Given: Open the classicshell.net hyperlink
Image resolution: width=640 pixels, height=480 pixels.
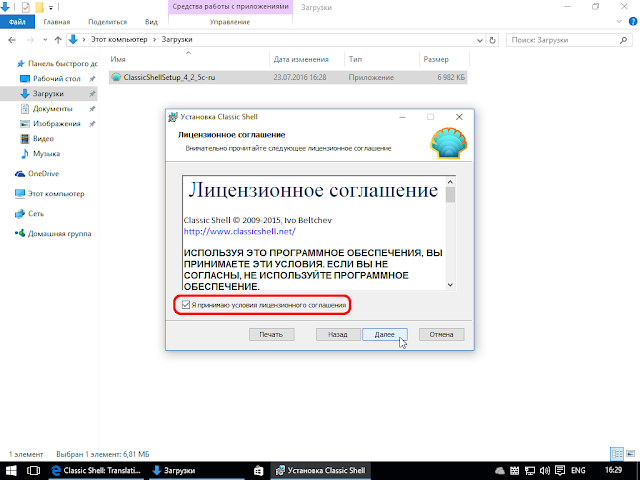Looking at the screenshot, I should [240, 231].
